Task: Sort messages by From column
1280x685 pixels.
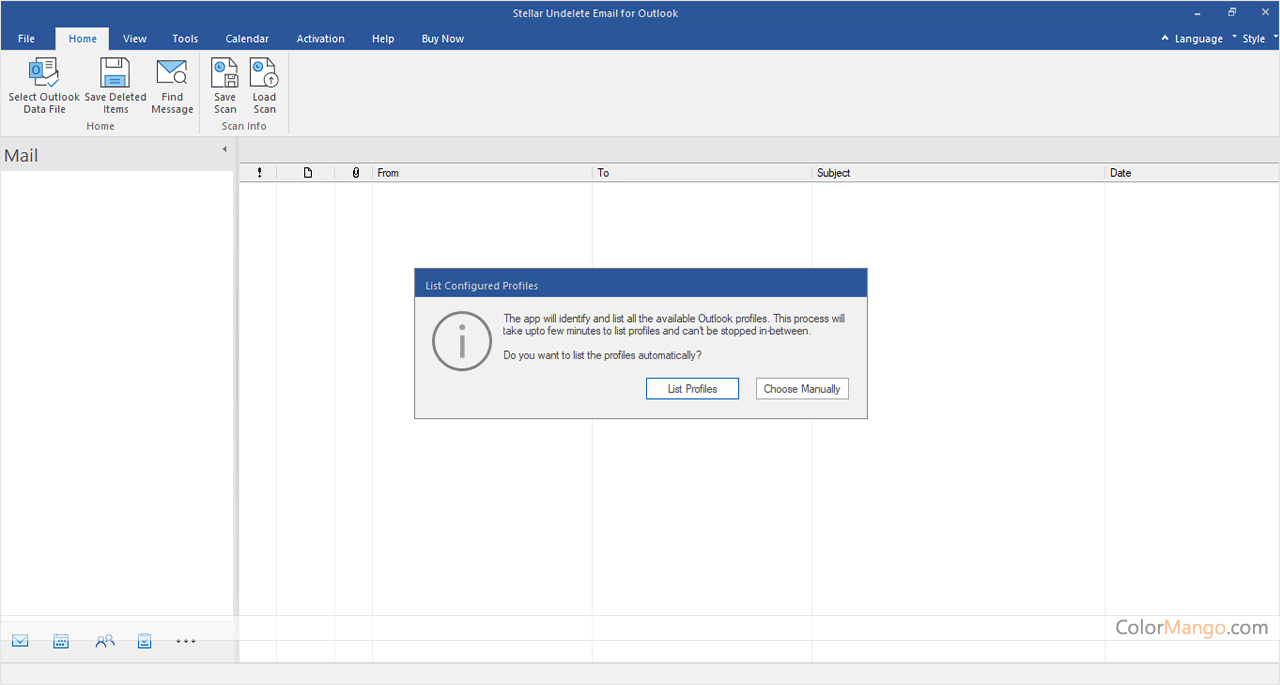Action: [x=483, y=173]
